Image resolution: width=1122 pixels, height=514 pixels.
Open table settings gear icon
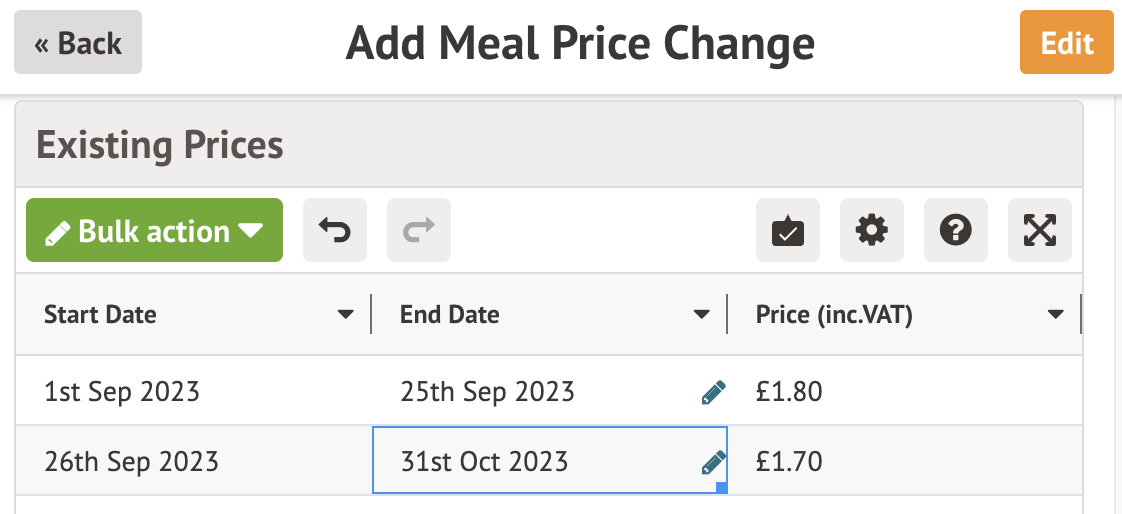click(x=872, y=231)
